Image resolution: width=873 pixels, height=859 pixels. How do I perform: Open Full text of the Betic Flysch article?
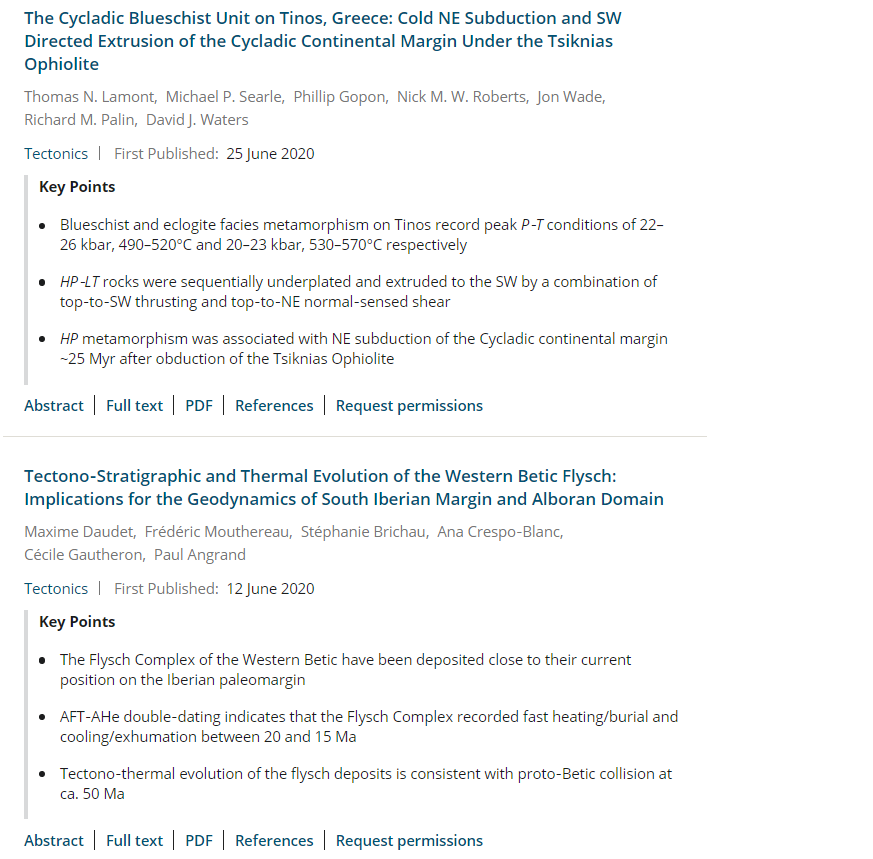coord(134,840)
